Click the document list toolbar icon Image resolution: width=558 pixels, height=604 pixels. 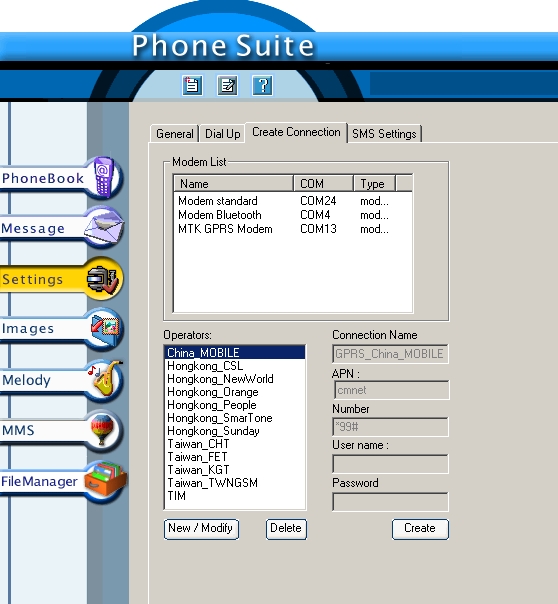pos(192,85)
